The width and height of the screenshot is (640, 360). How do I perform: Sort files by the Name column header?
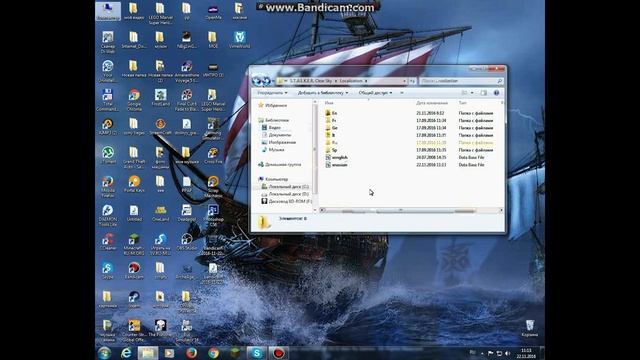pyautogui.click(x=329, y=103)
